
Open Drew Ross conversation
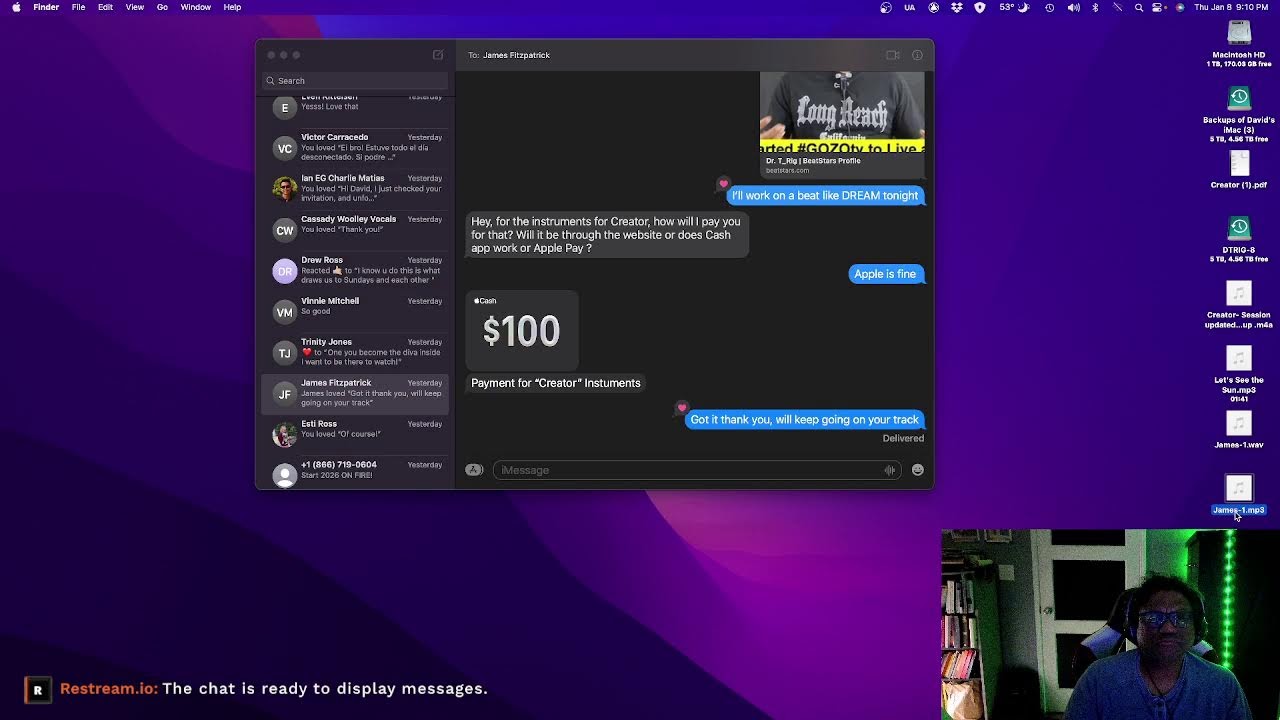click(x=355, y=271)
